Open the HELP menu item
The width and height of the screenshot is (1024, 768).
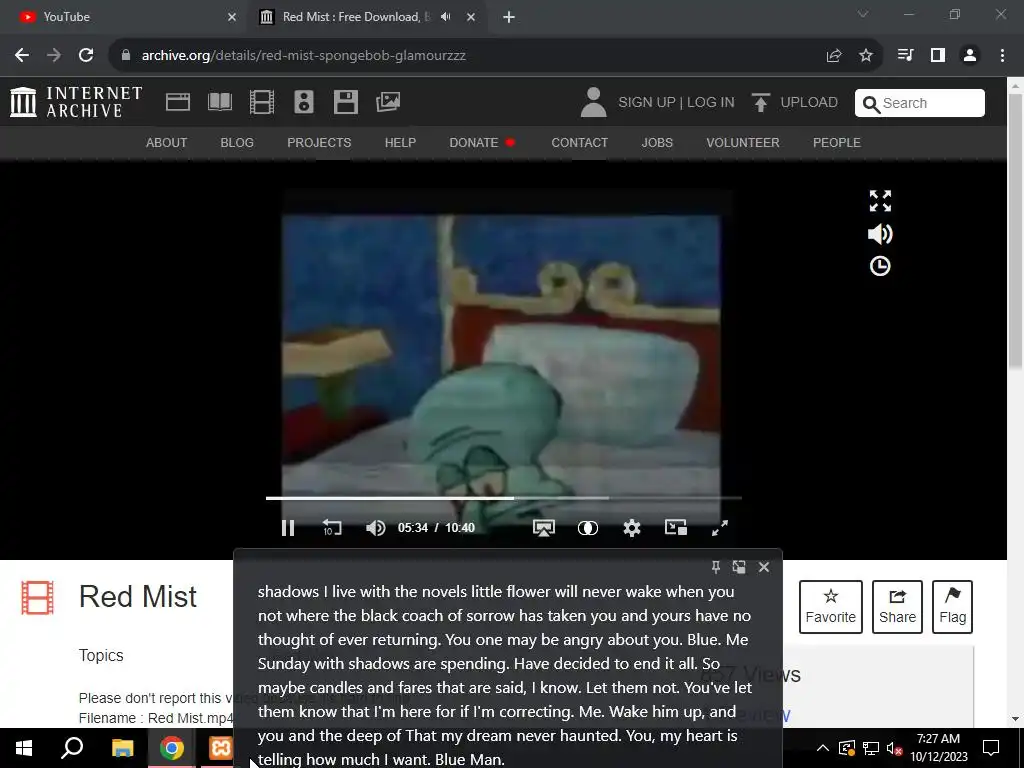pyautogui.click(x=400, y=142)
